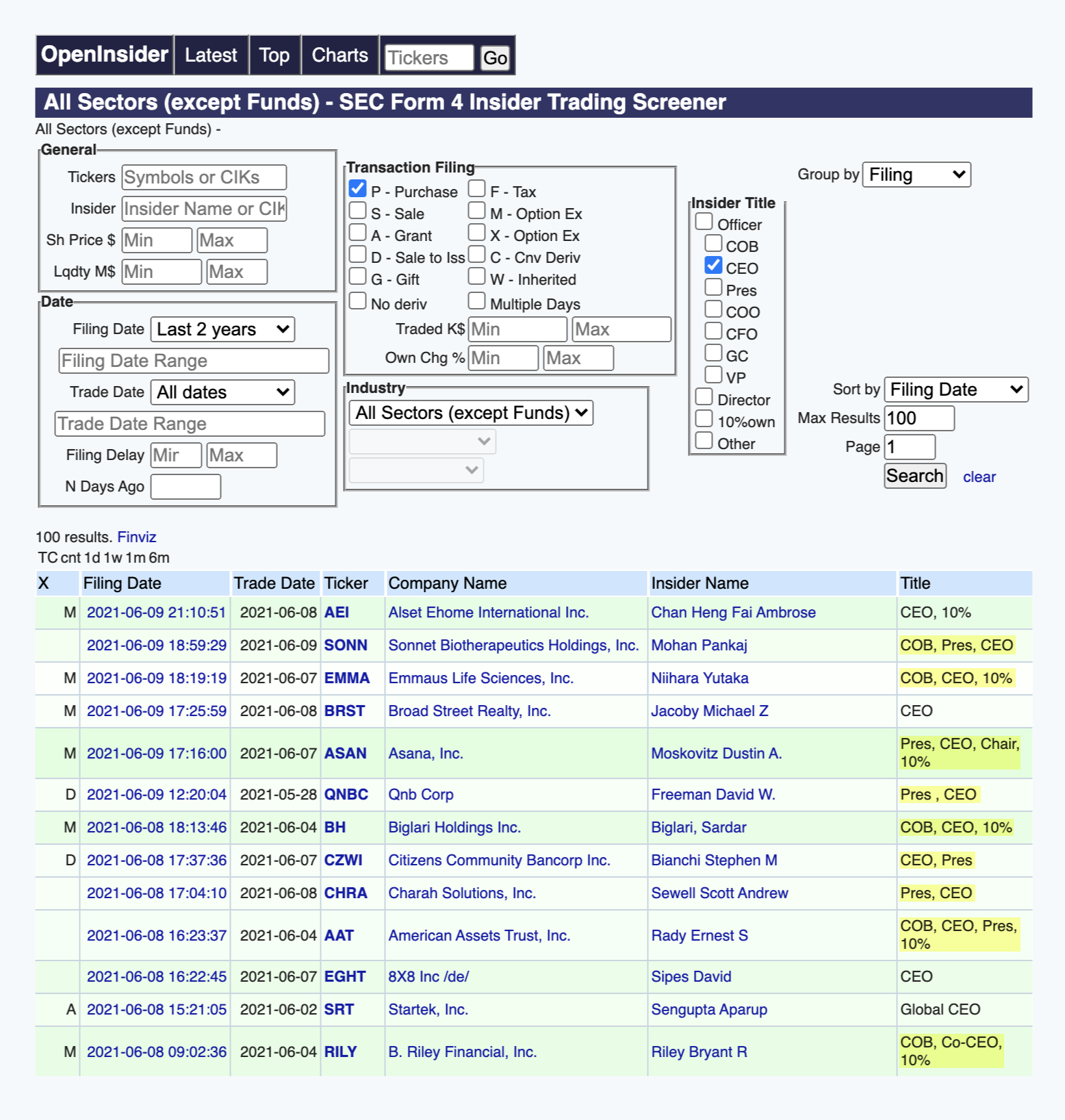Click the disabled third industry dropdown
Viewport: 1065px width, 1120px height.
click(x=416, y=470)
